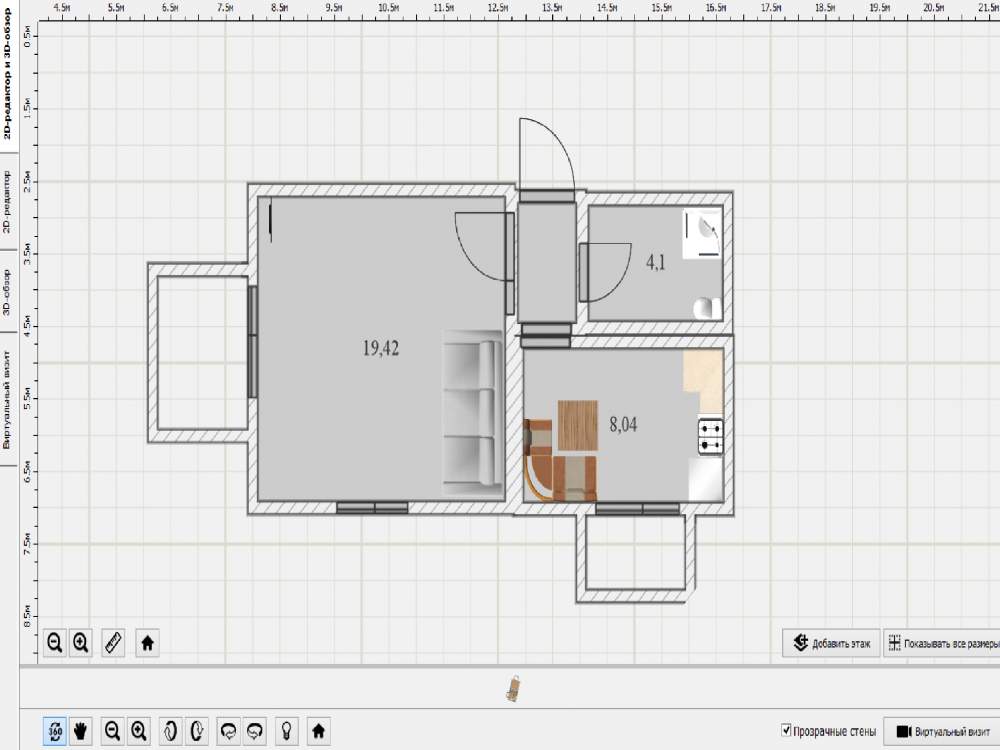Select the living room window on bottom wall
This screenshot has width=1000, height=750.
tap(372, 508)
